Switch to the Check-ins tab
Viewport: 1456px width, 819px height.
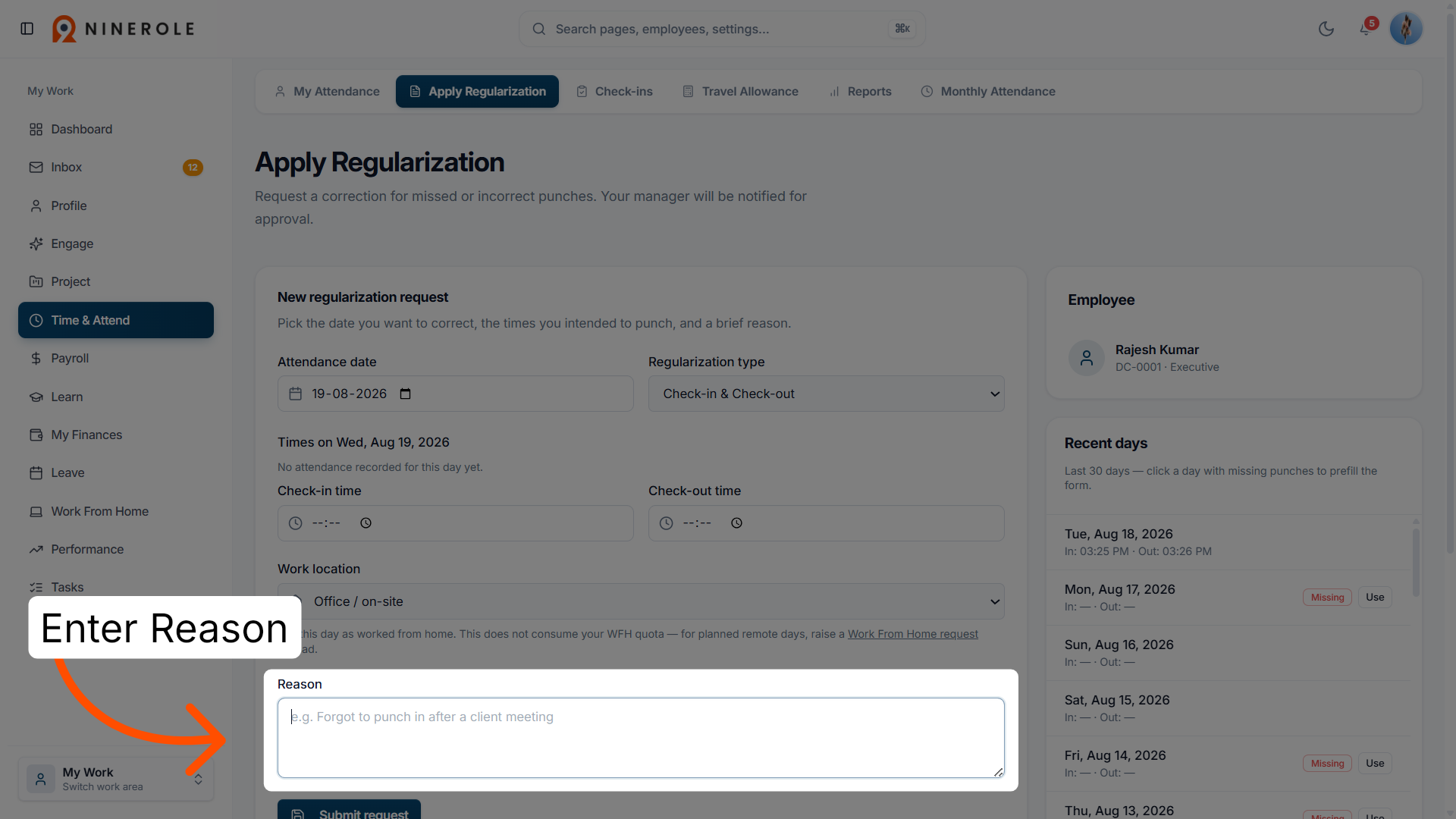[x=614, y=92]
